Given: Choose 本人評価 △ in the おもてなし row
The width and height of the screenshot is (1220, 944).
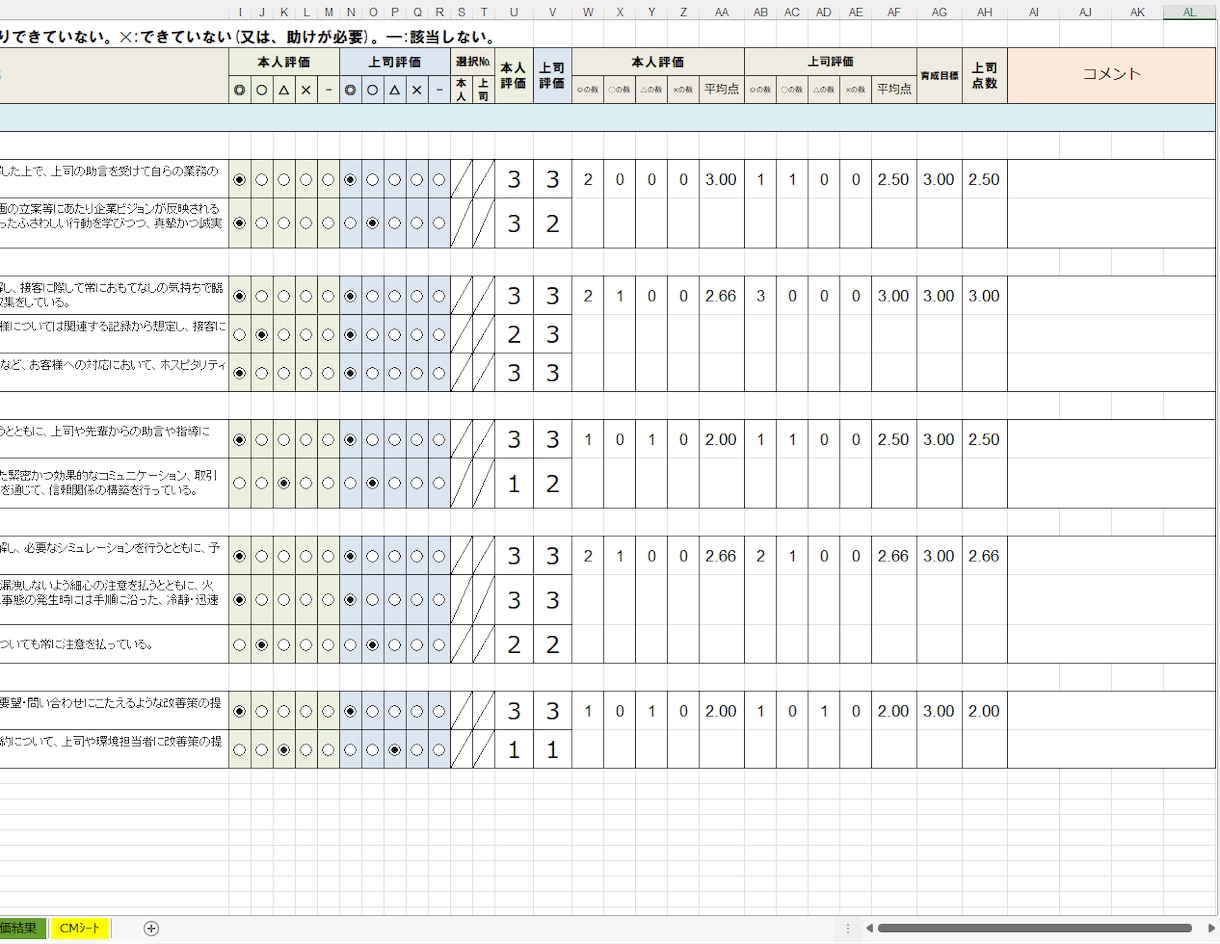Looking at the screenshot, I should [284, 296].
